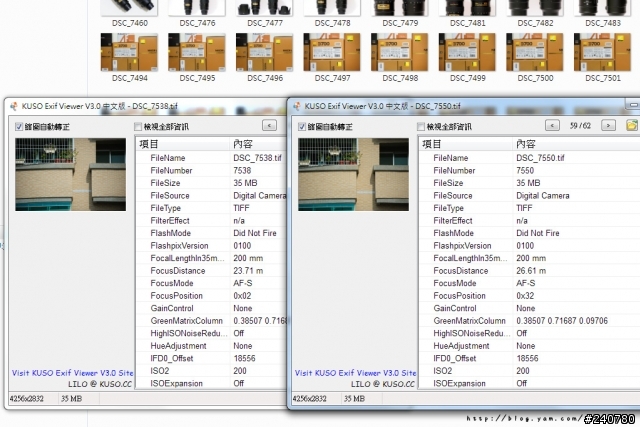The width and height of the screenshot is (640, 427).
Task: Click building preview image in DSC_7550 window
Action: (x=353, y=174)
